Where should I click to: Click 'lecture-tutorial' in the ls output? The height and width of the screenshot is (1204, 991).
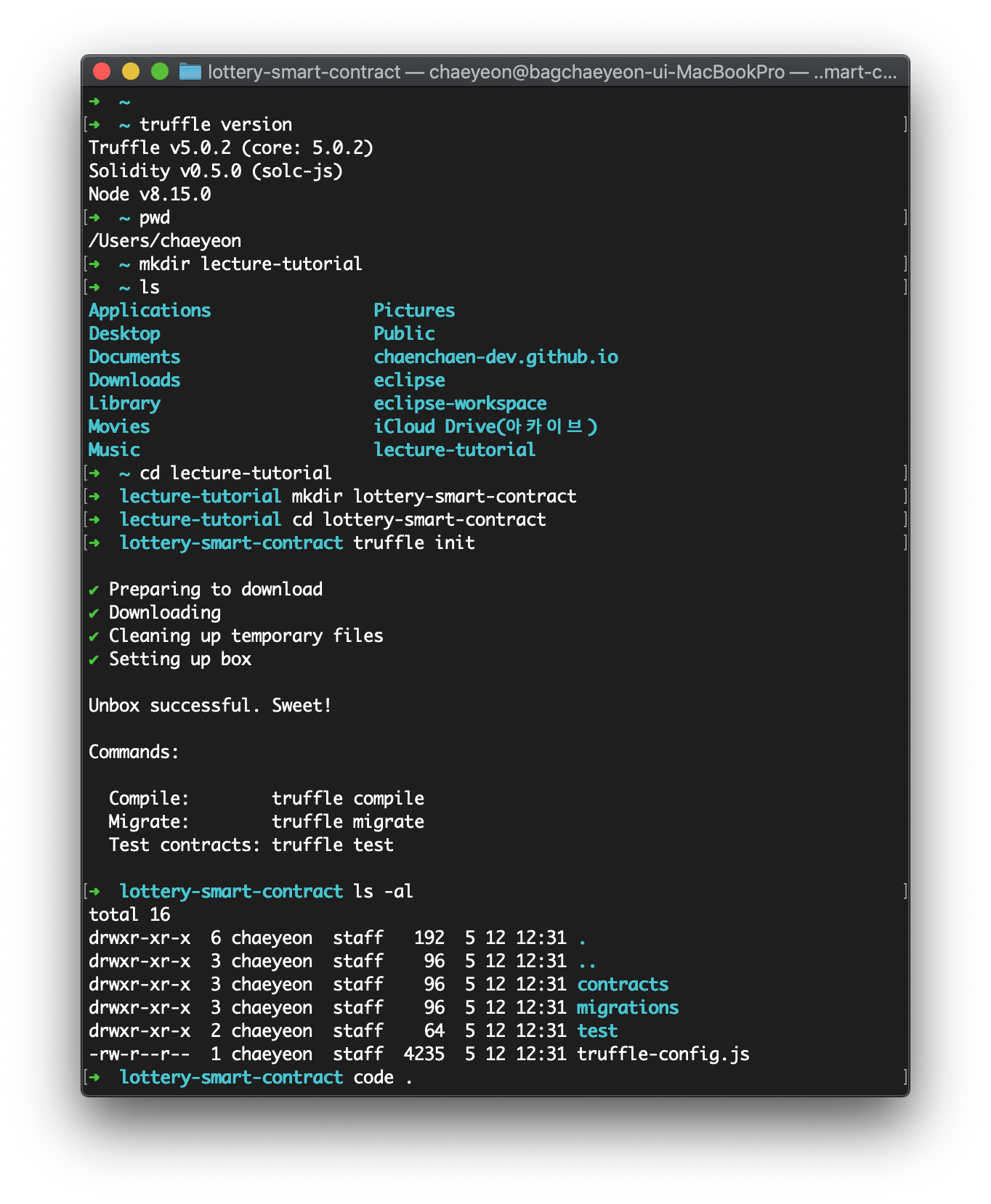[455, 450]
